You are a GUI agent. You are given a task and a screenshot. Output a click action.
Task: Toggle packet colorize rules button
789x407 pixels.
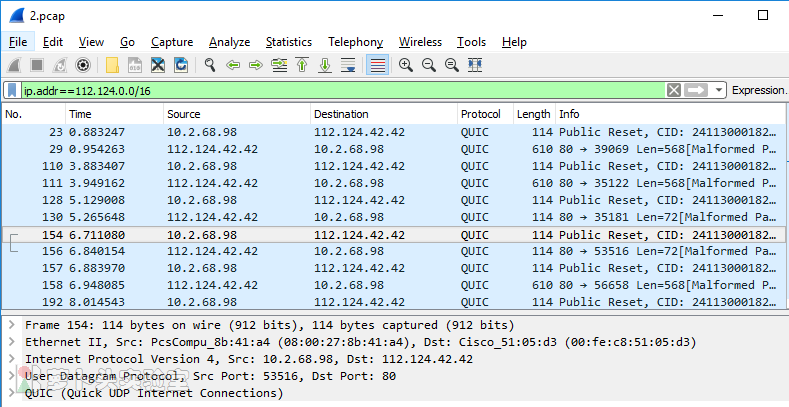[377, 65]
